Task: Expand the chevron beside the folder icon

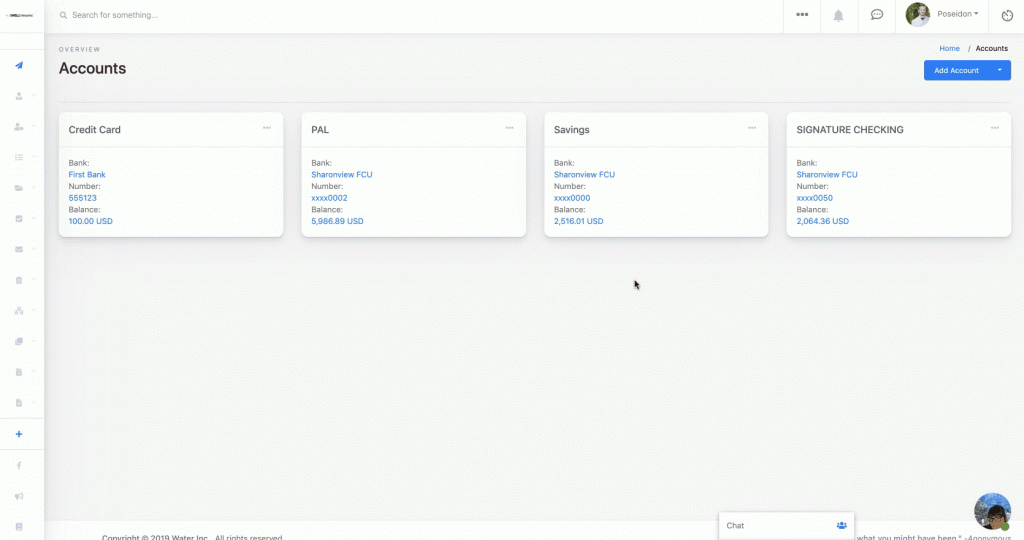Action: (x=33, y=188)
